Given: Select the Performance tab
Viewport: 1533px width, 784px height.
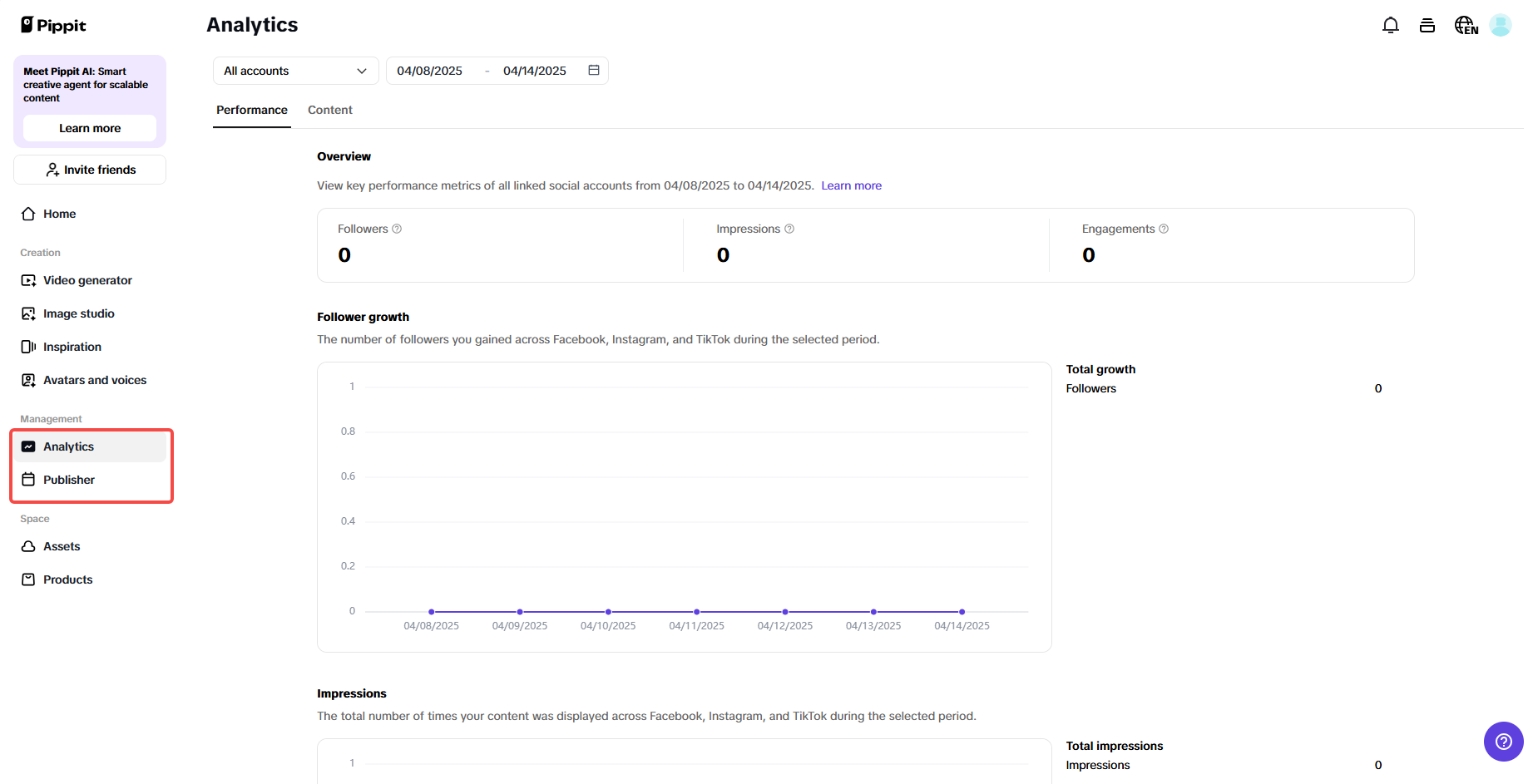Looking at the screenshot, I should (x=251, y=110).
